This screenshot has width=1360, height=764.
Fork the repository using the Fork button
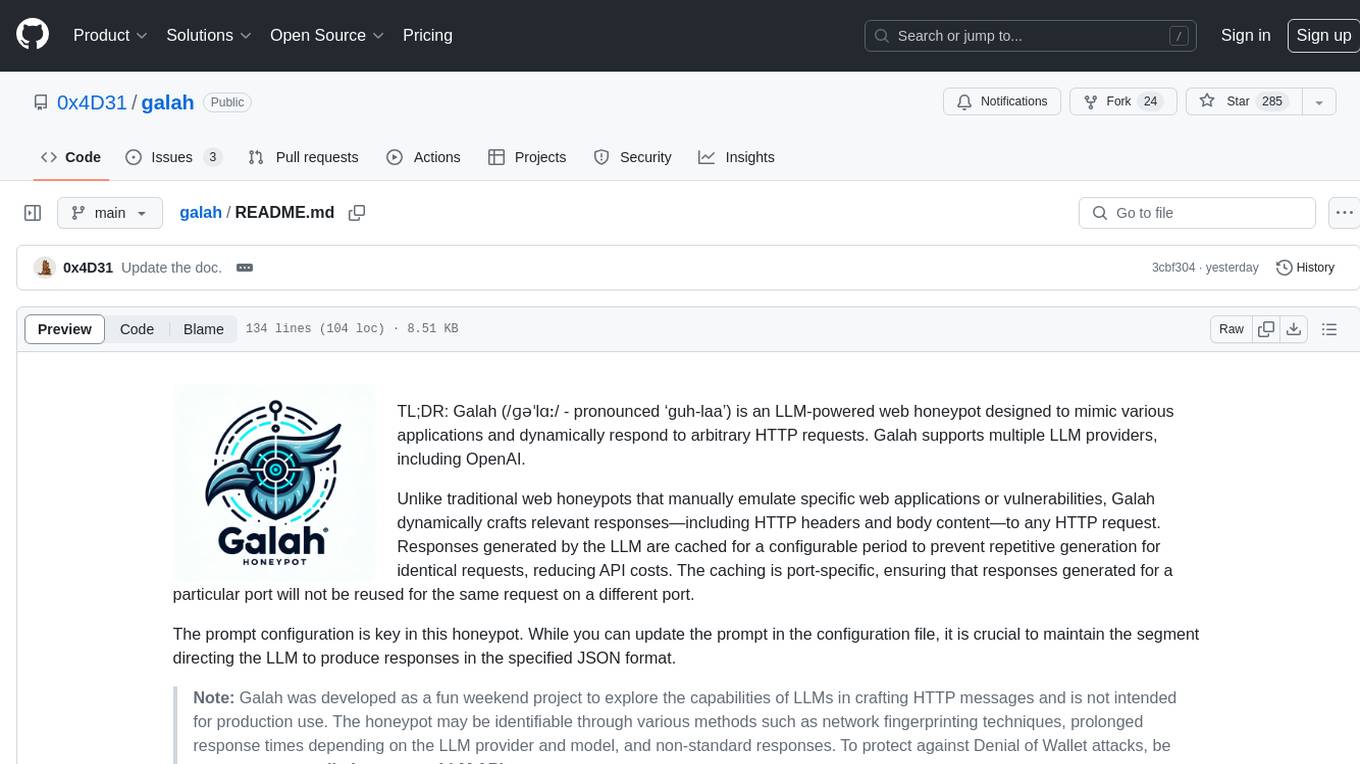pos(1123,101)
